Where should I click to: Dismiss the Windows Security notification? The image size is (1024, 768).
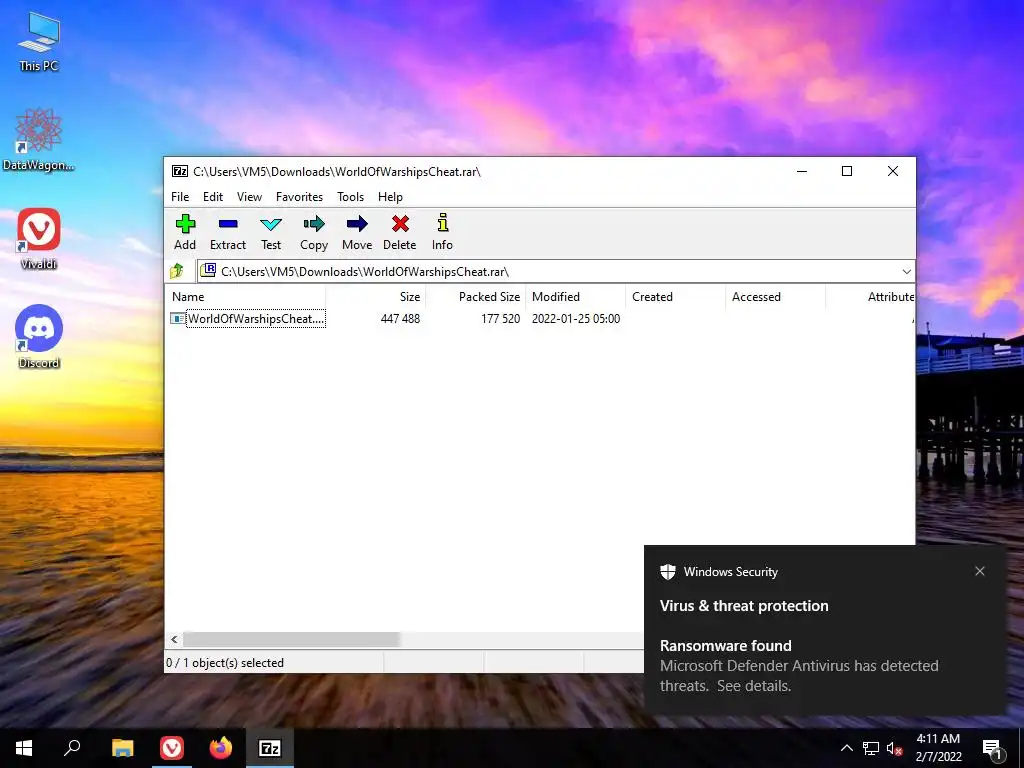click(x=980, y=571)
